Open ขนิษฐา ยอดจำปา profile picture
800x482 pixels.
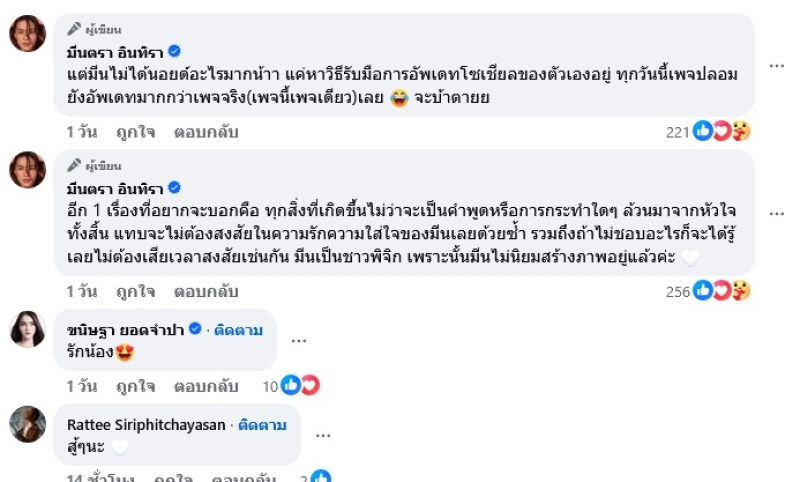pos(28,329)
